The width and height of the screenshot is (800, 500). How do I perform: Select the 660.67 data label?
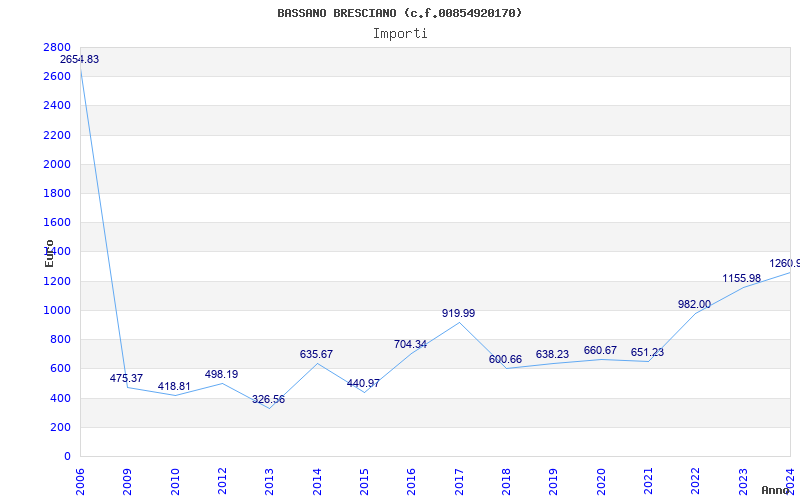tap(600, 351)
